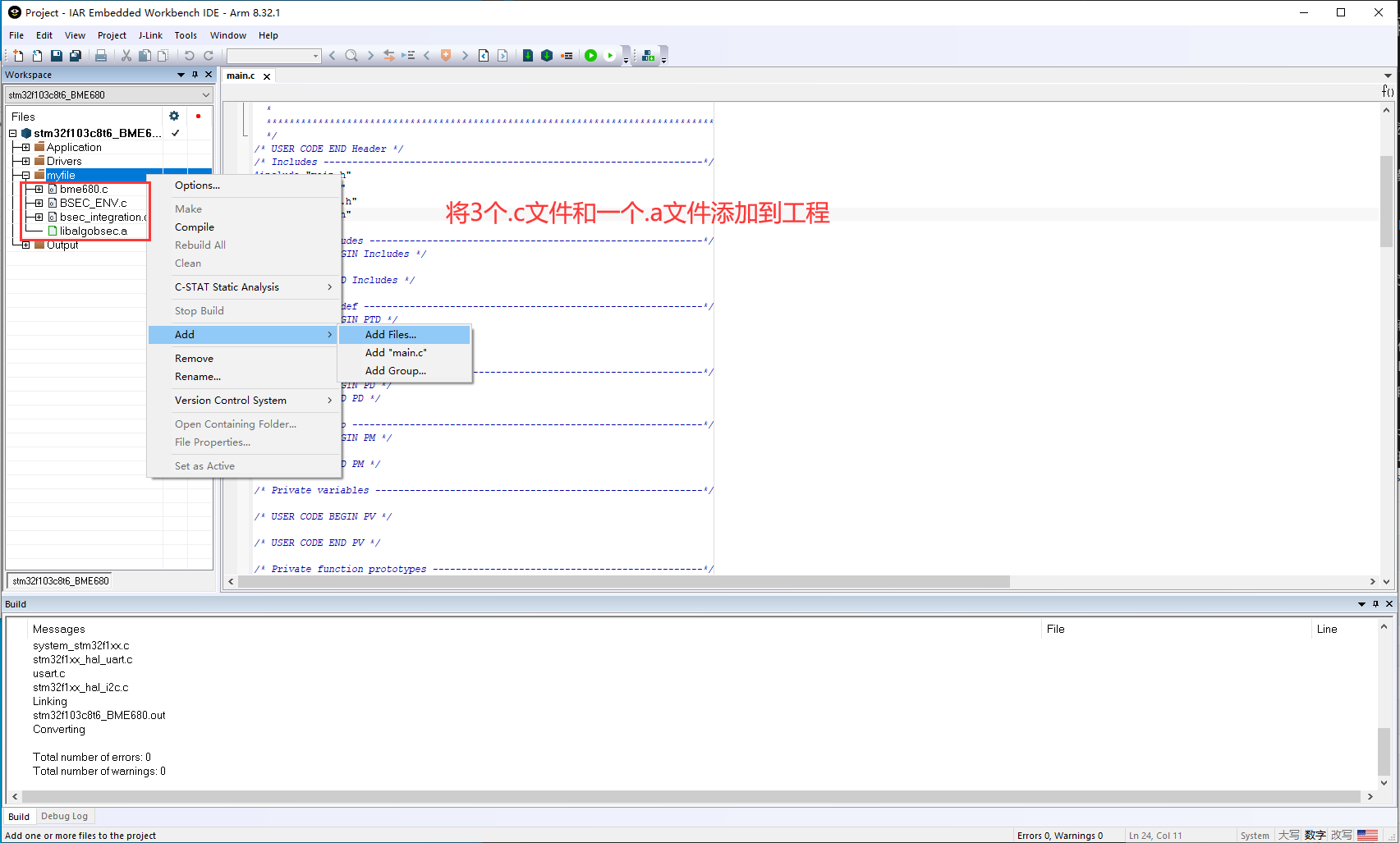Choose Add Files from the Add submenu
The image size is (1400, 843).
coord(391,334)
